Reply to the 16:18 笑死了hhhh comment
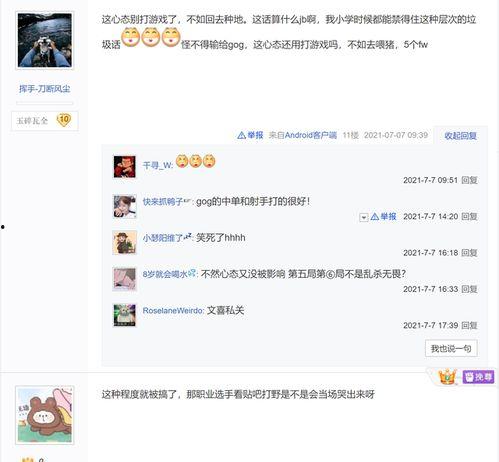 point(469,253)
